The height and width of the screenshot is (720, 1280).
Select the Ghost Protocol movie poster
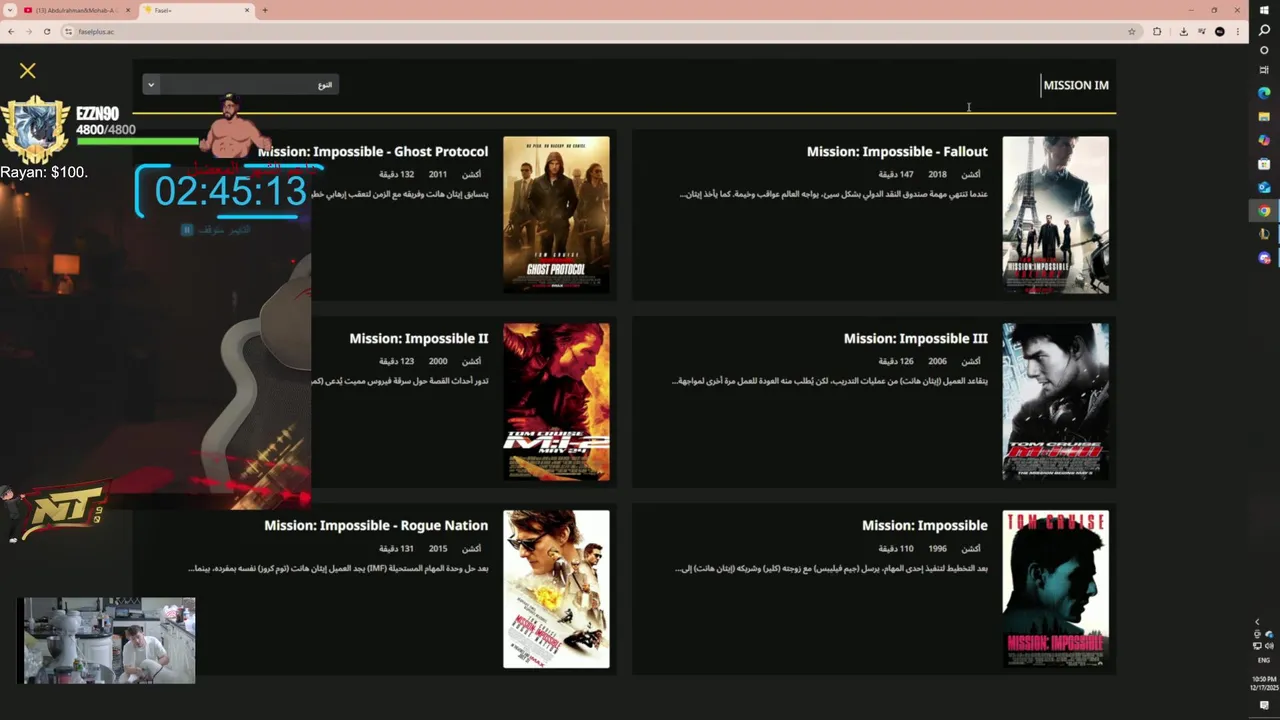556,215
